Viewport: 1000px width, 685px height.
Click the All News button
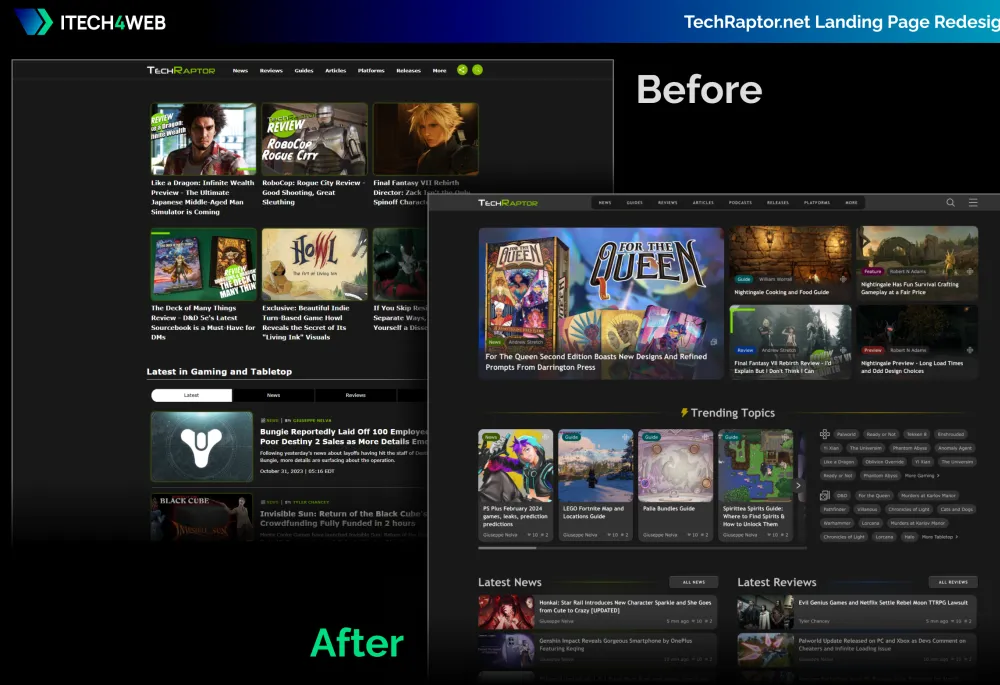point(694,582)
